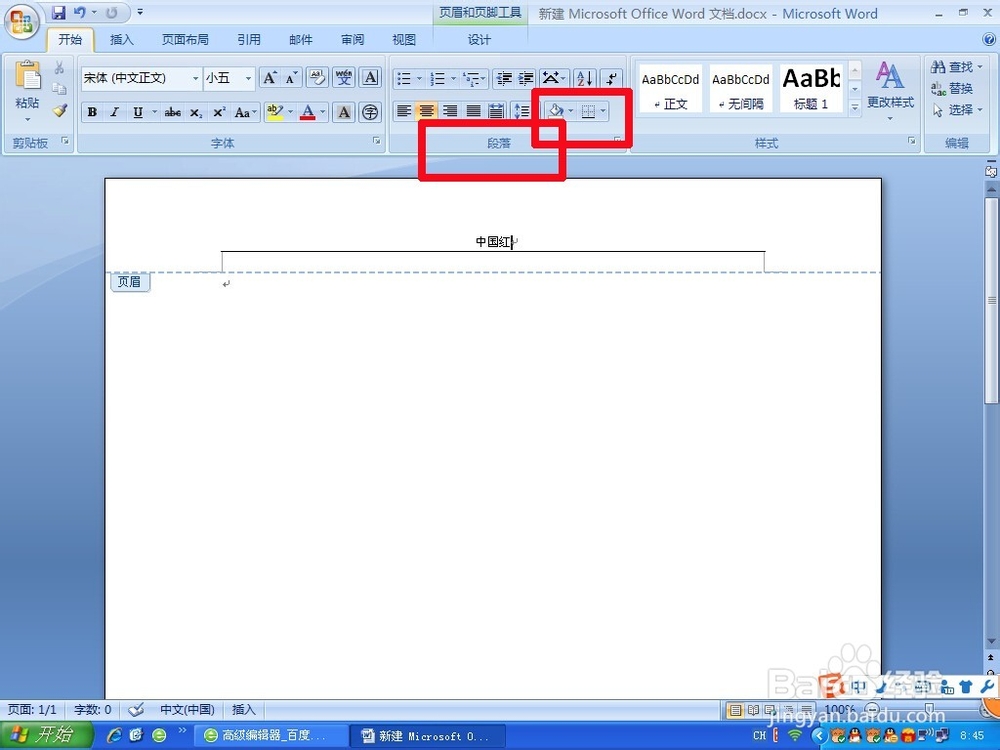Switch to Web Layout view button

point(770,709)
